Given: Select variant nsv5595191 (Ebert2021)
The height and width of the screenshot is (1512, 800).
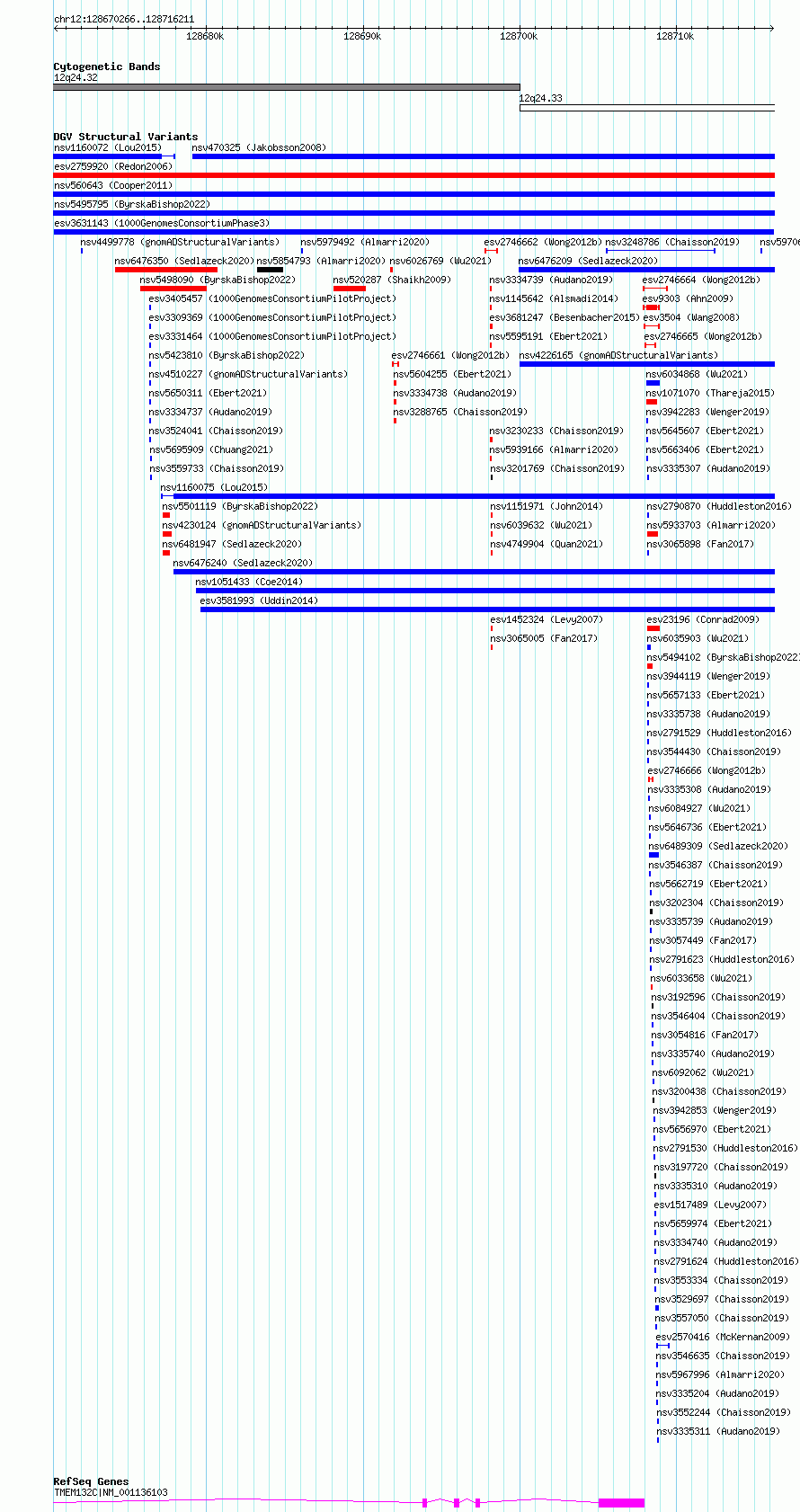Looking at the screenshot, I should [548, 336].
